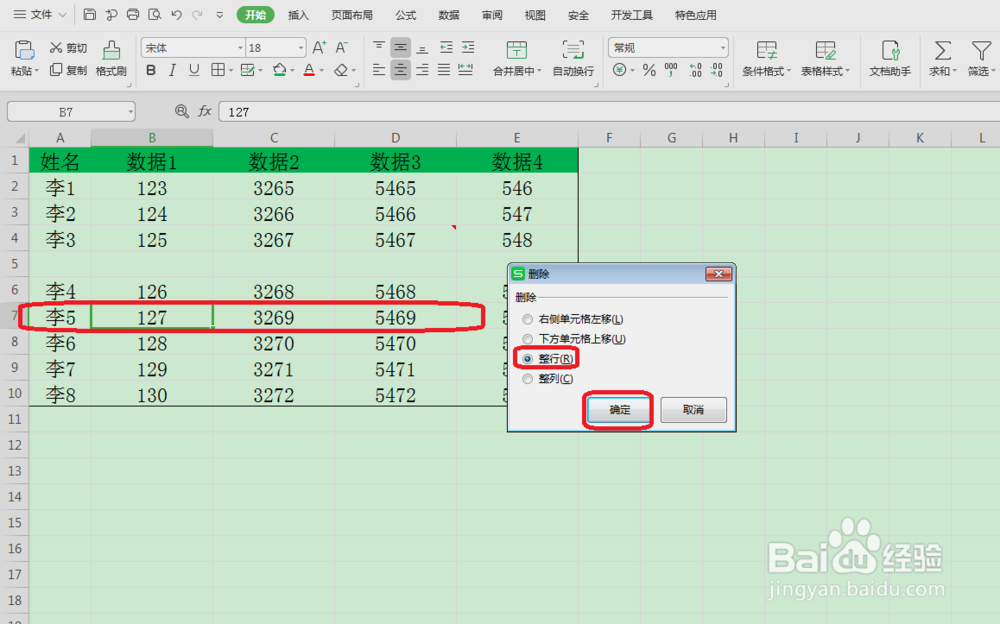Viewport: 1000px width, 624px height.
Task: Toggle Bold formatting
Action: click(x=151, y=70)
